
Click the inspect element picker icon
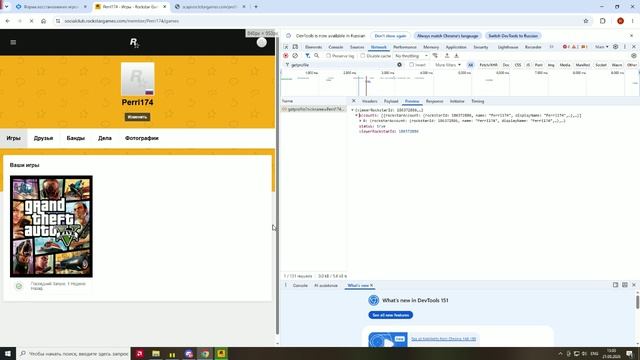pos(286,47)
